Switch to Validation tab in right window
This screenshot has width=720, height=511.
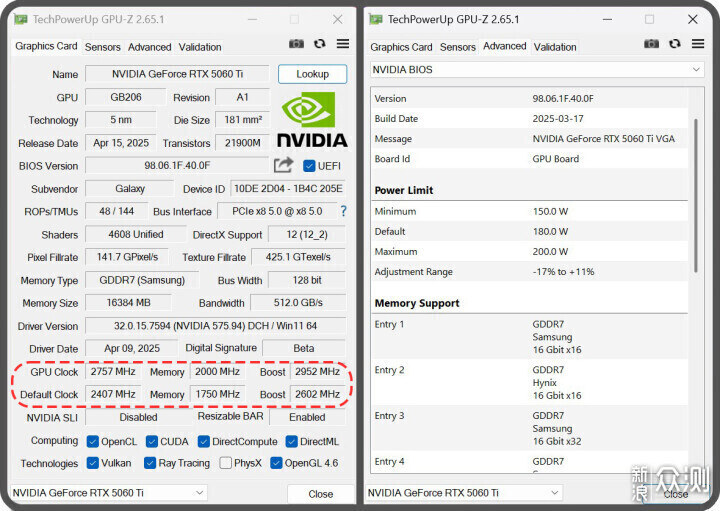[555, 47]
